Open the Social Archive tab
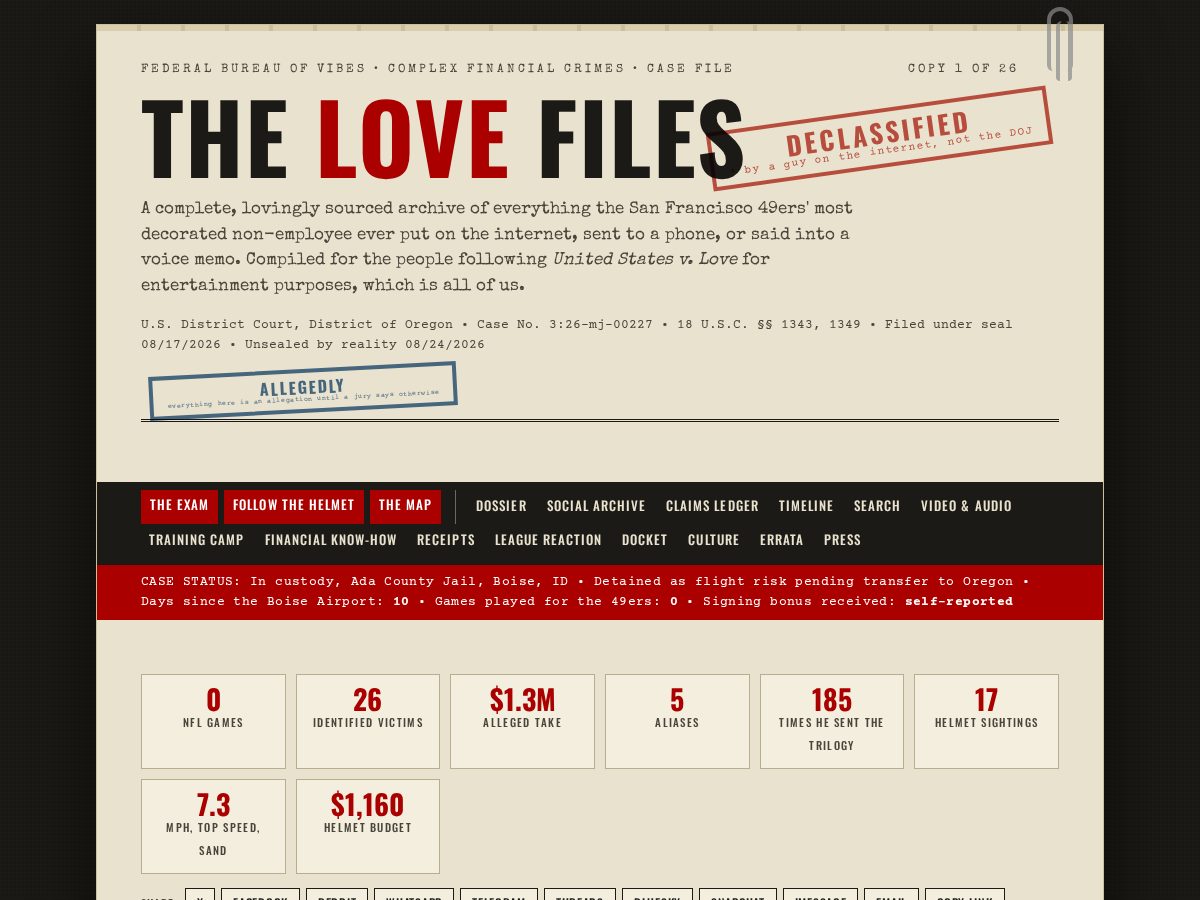1200x900 pixels. pos(596,506)
